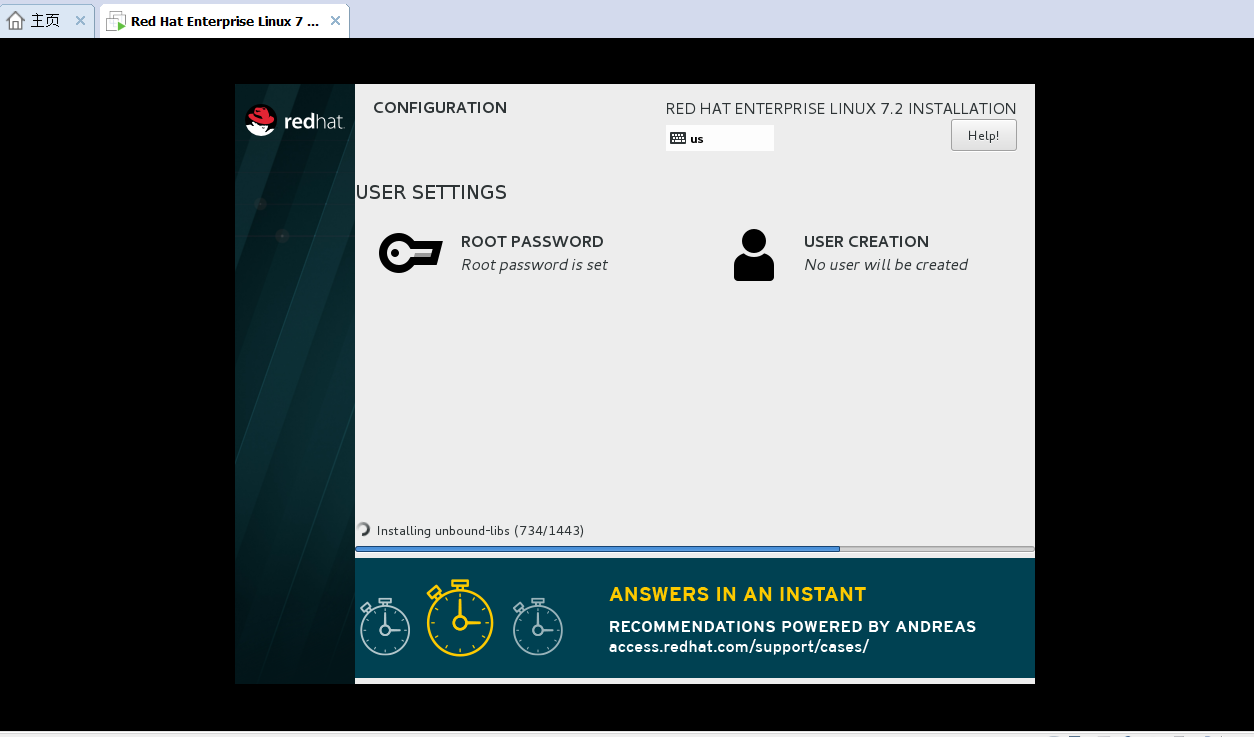Click the "ANSWERS IN AN INSTANT" banner headline
This screenshot has width=1254, height=737.
click(x=738, y=594)
